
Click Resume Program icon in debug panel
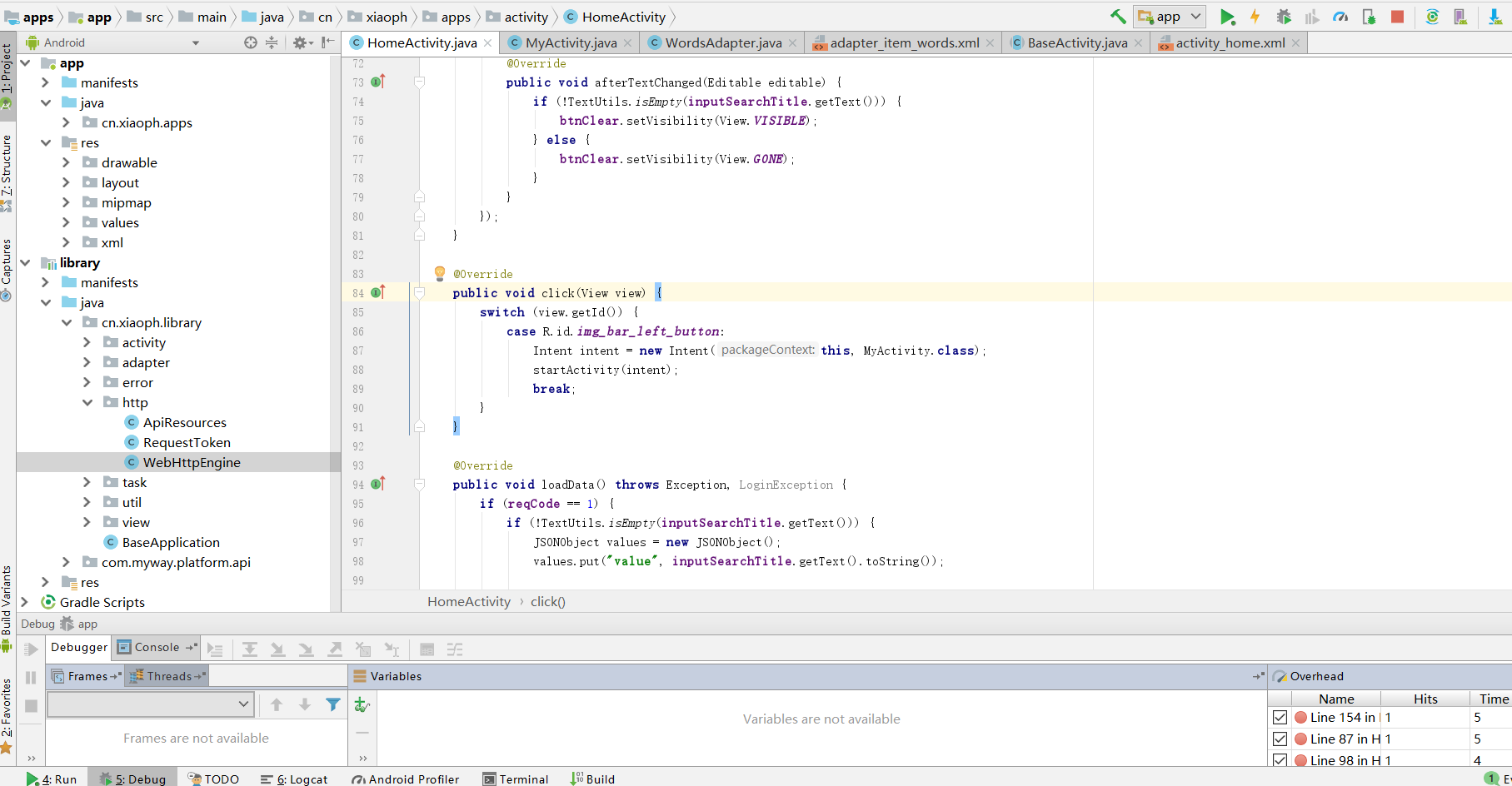(x=31, y=649)
